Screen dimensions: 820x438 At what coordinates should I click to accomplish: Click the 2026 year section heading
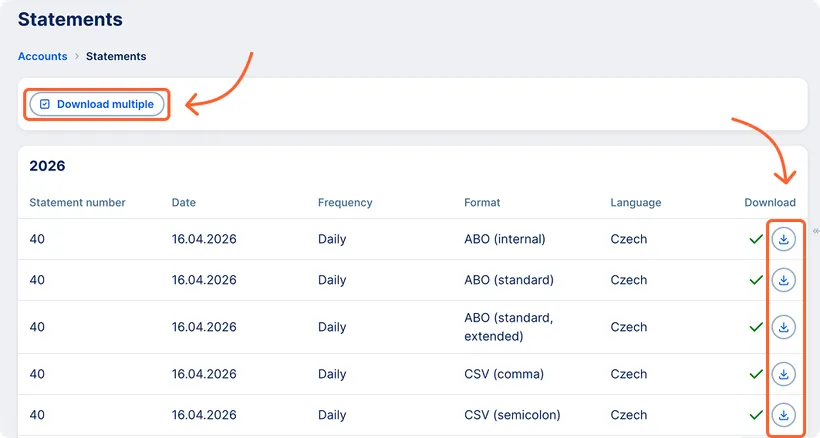pyautogui.click(x=48, y=166)
